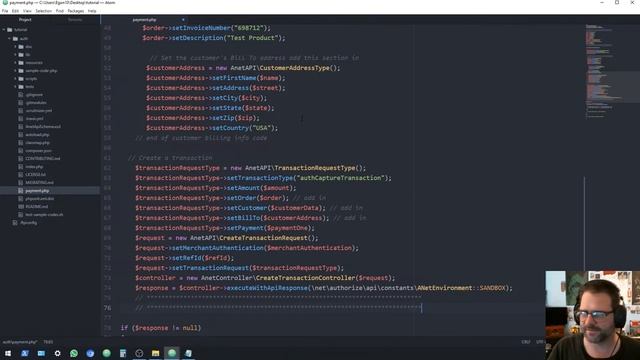Open CONTRIBUTING.md in the tree

click(x=42, y=159)
